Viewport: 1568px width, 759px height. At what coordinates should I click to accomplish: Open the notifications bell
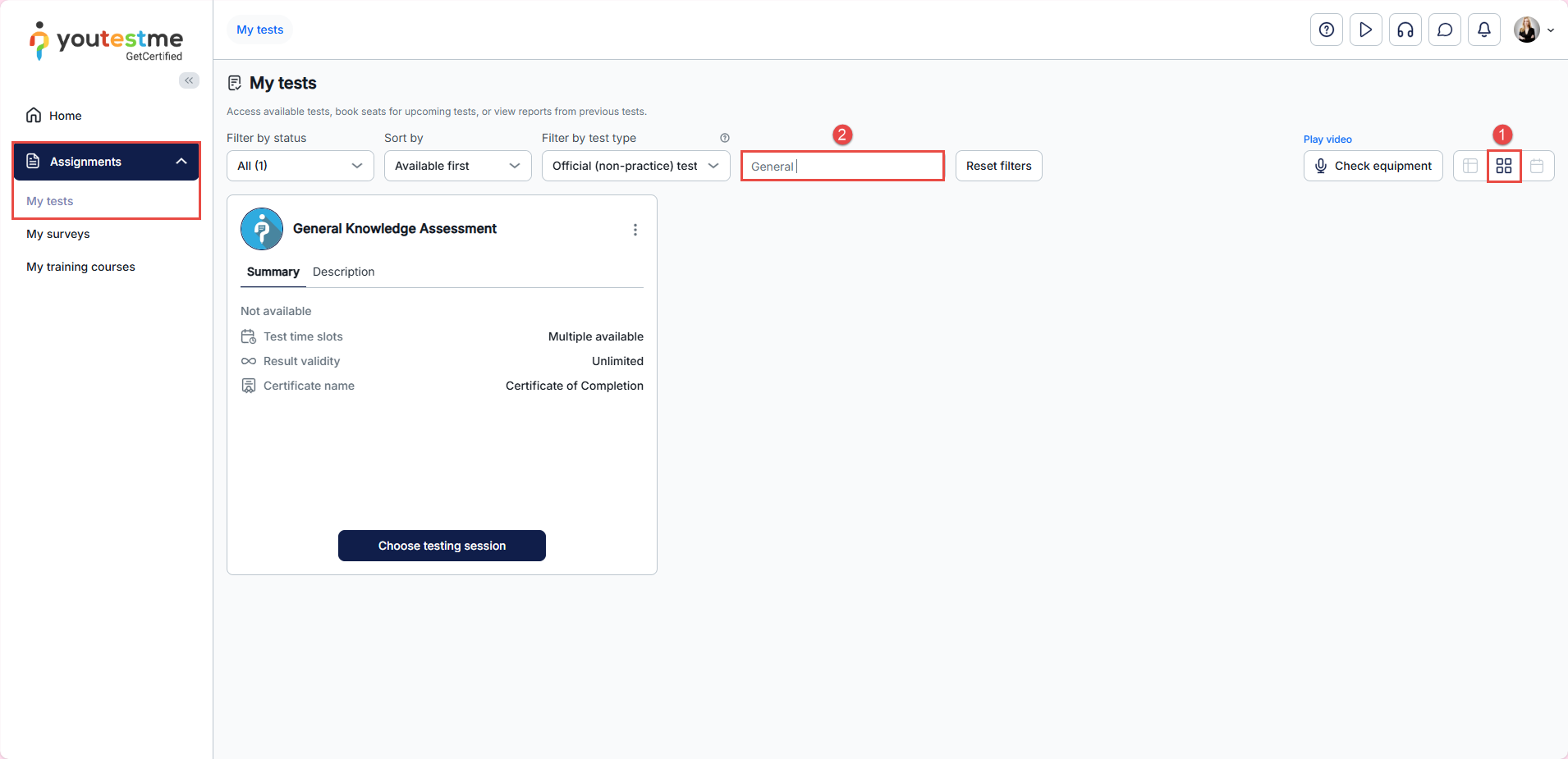(1483, 30)
